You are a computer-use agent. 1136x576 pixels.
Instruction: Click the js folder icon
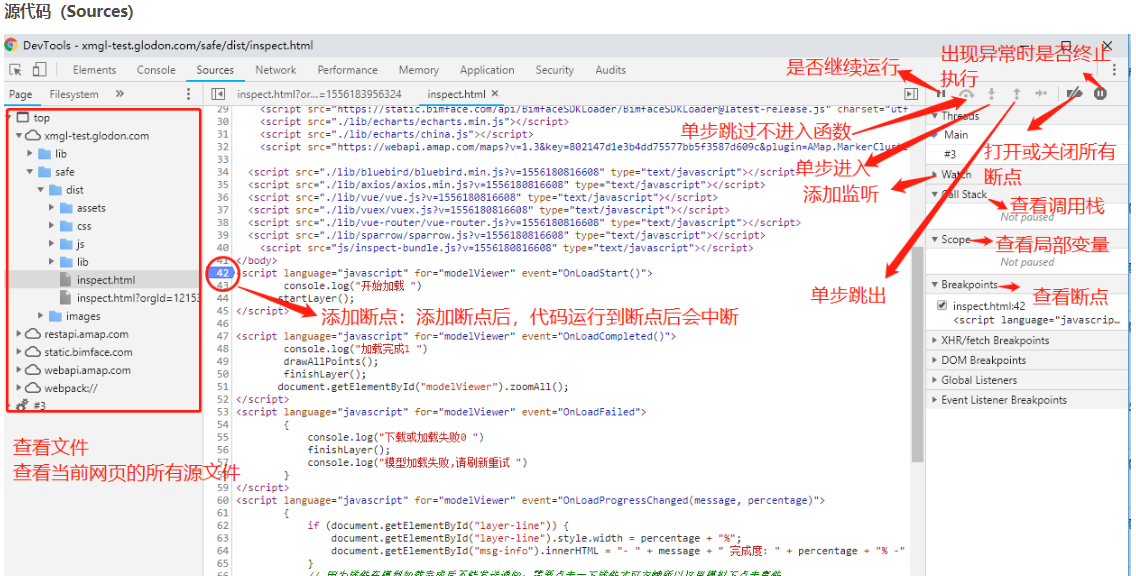pos(66,244)
